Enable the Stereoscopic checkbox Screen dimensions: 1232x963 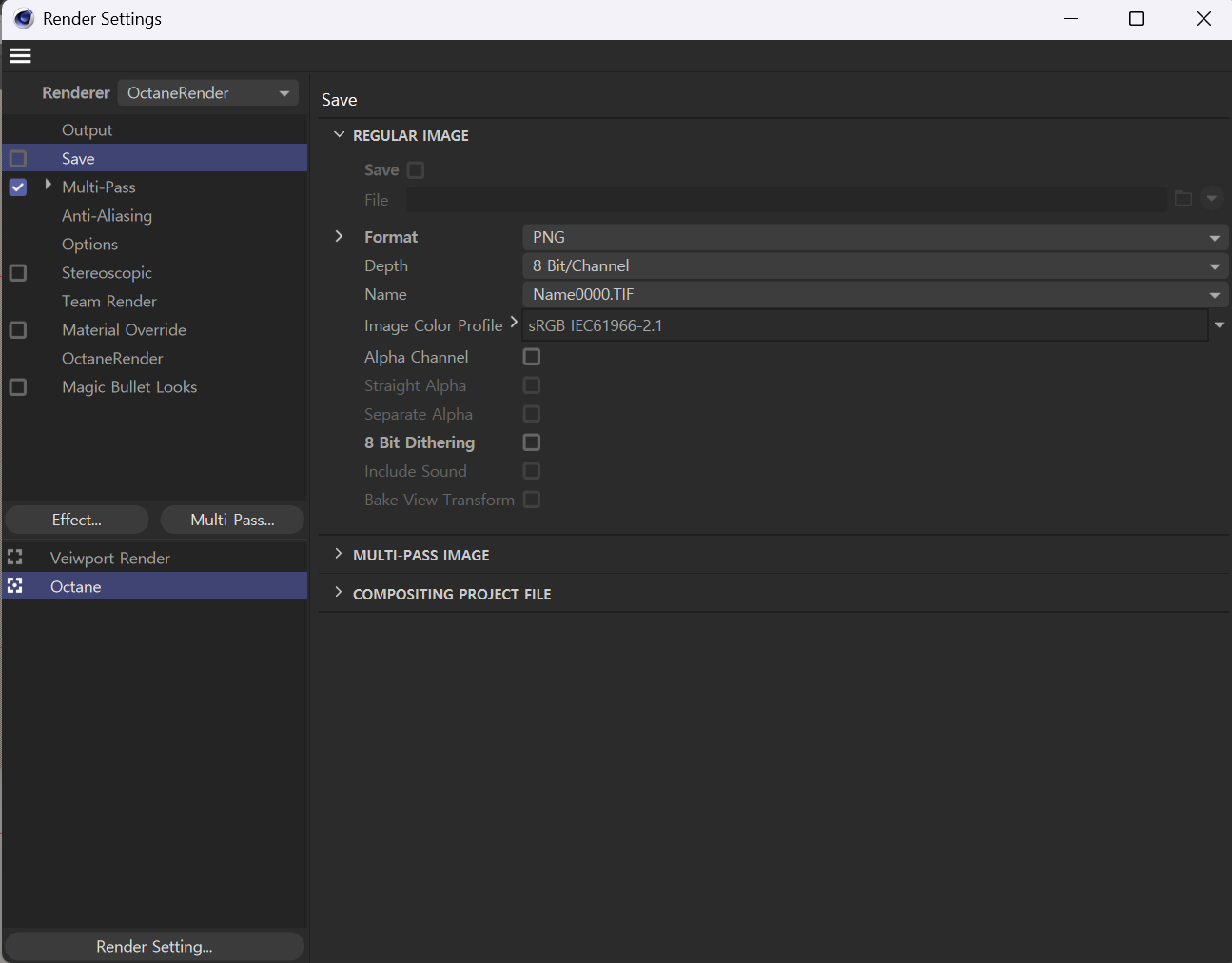coord(18,273)
